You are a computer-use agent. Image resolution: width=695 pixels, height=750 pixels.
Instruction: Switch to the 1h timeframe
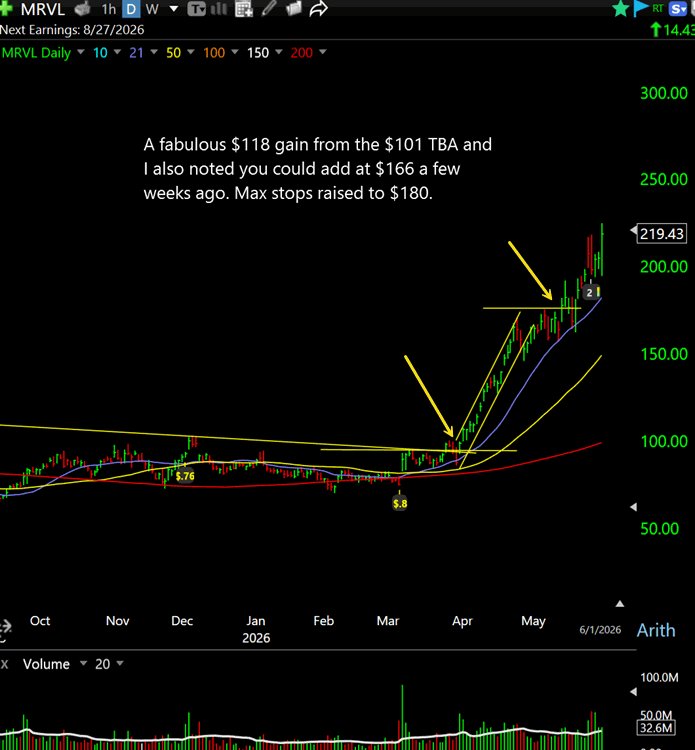(109, 9)
